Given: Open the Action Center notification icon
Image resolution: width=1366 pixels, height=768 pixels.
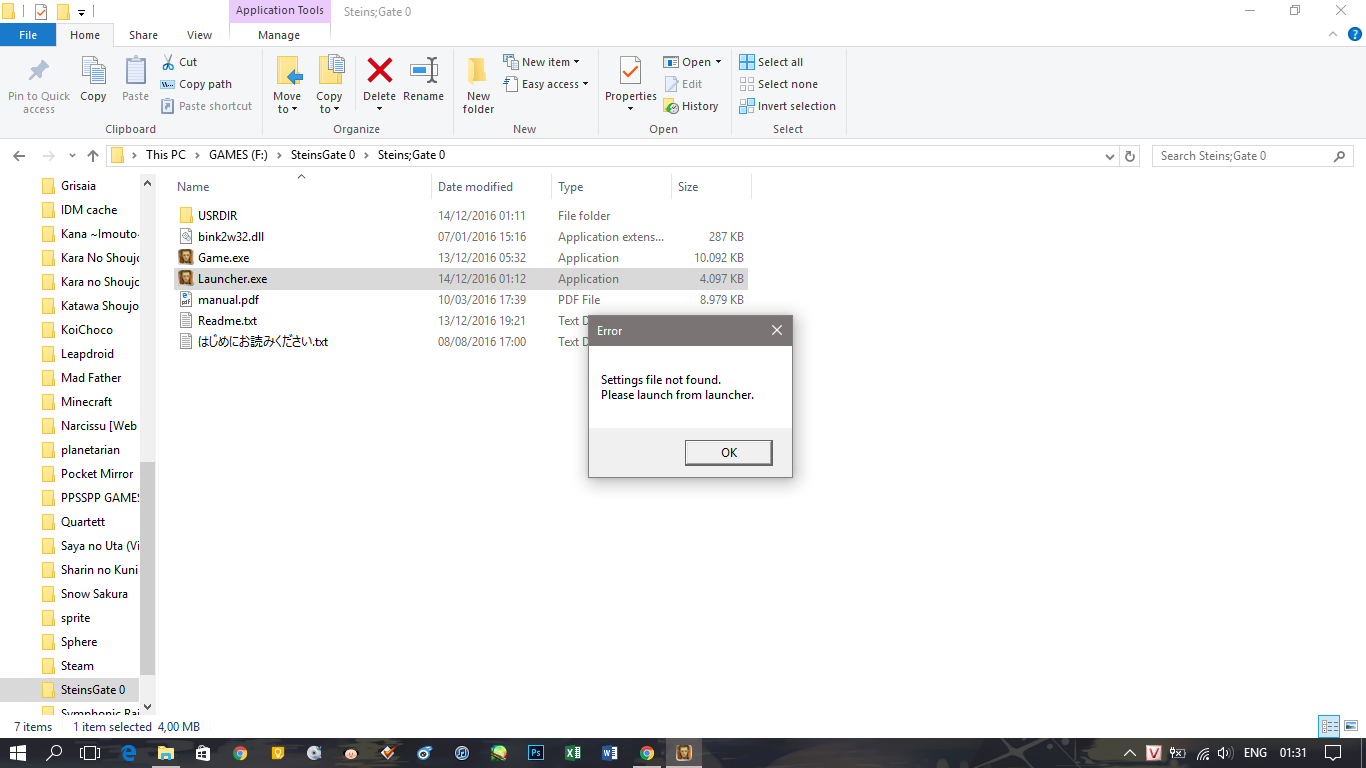Looking at the screenshot, I should [x=1332, y=753].
